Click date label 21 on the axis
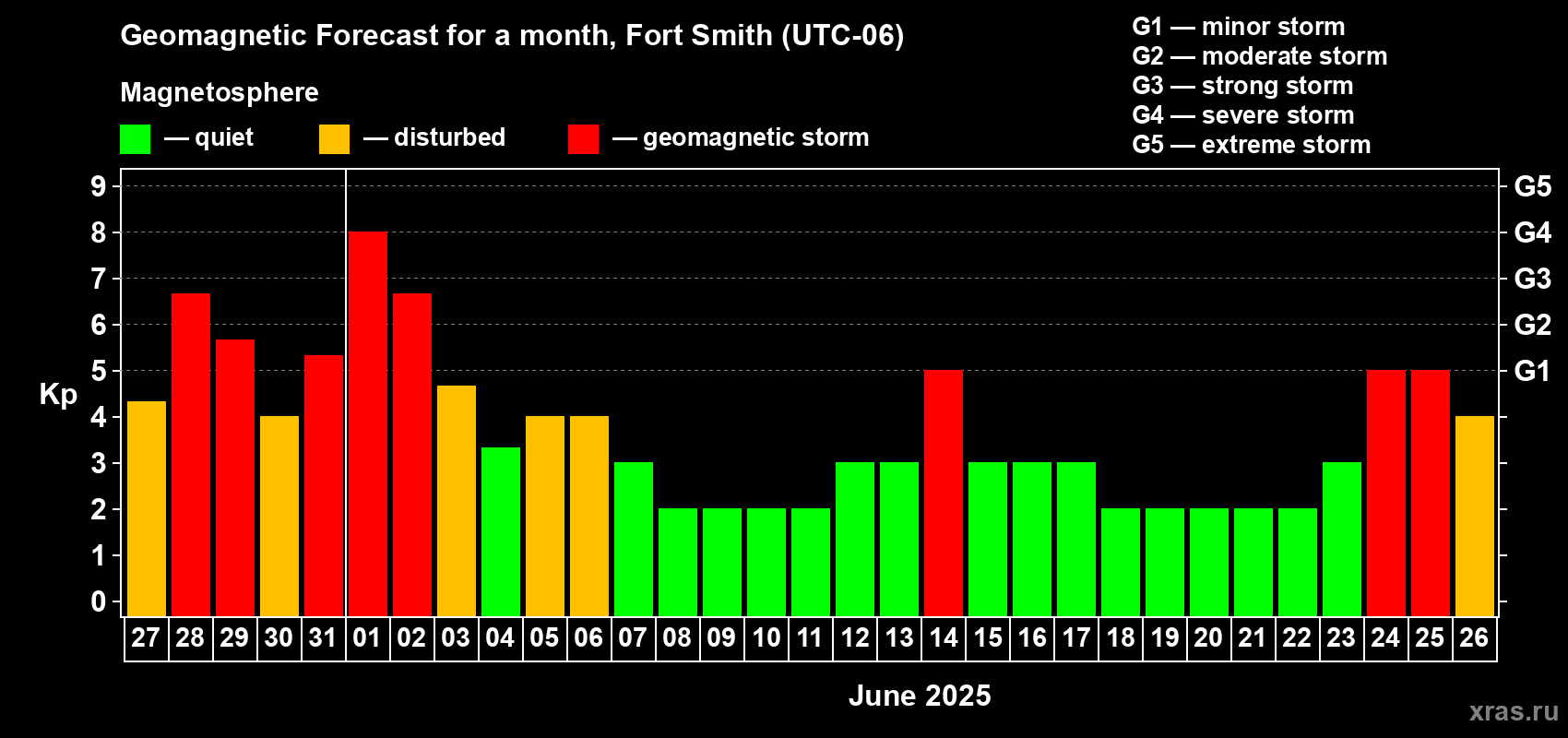Image resolution: width=1568 pixels, height=738 pixels. (x=1253, y=638)
